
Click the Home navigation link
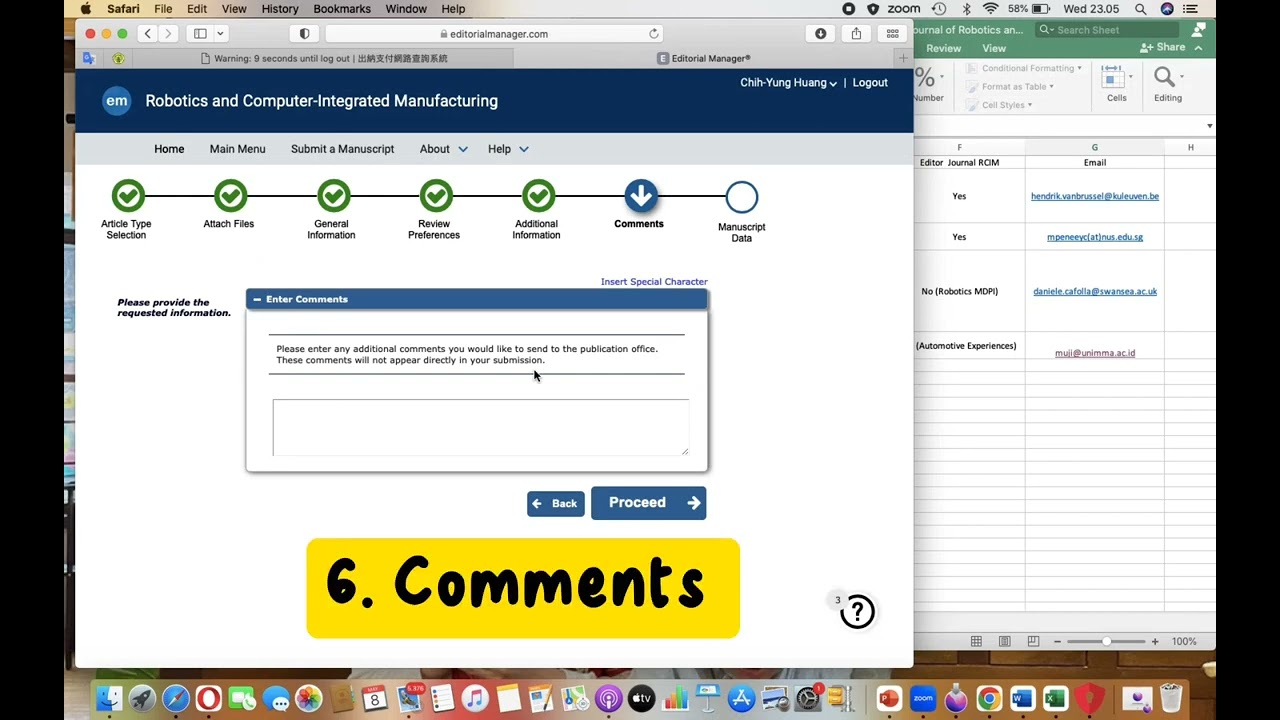click(169, 149)
